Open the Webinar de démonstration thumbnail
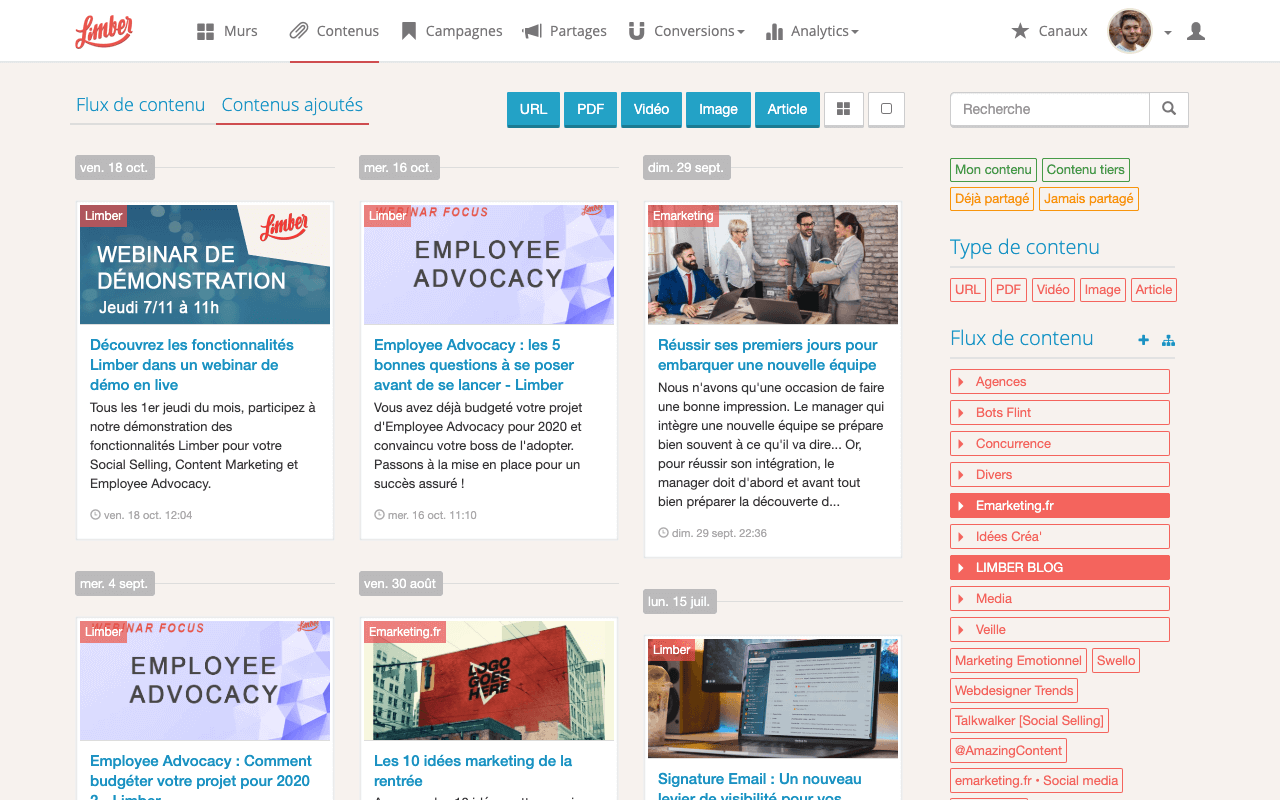 205,265
